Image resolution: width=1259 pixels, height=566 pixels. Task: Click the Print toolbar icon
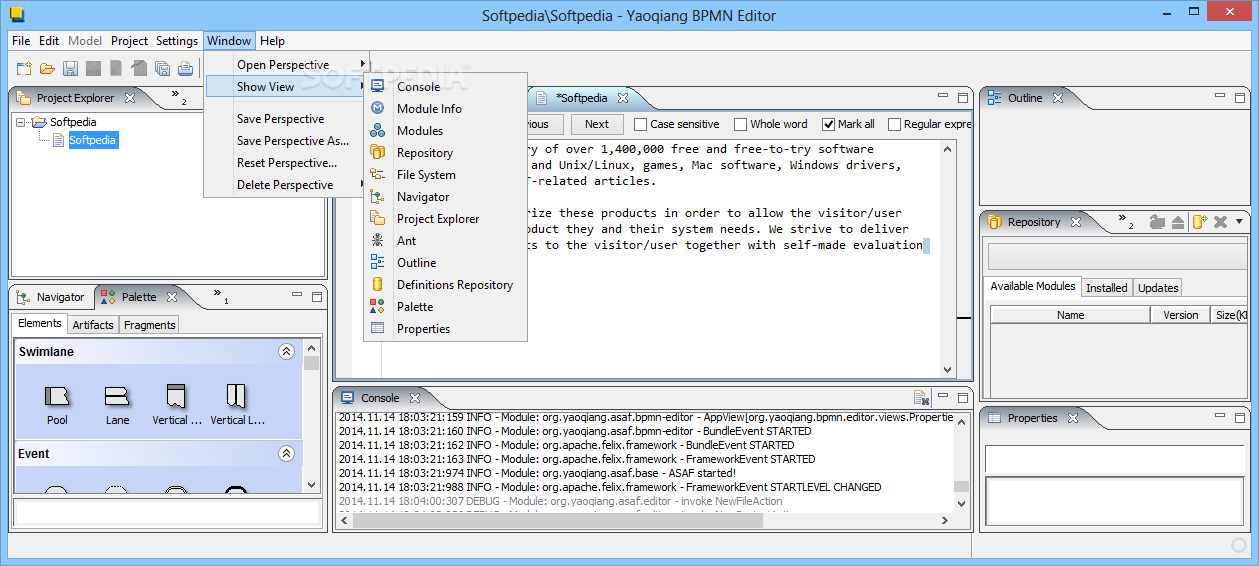186,68
